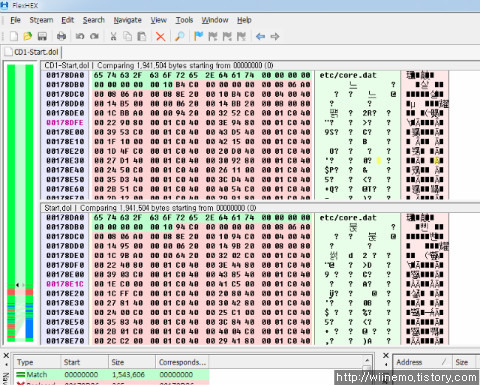Open the Help menu
This screenshot has height=385, width=480.
244,20
